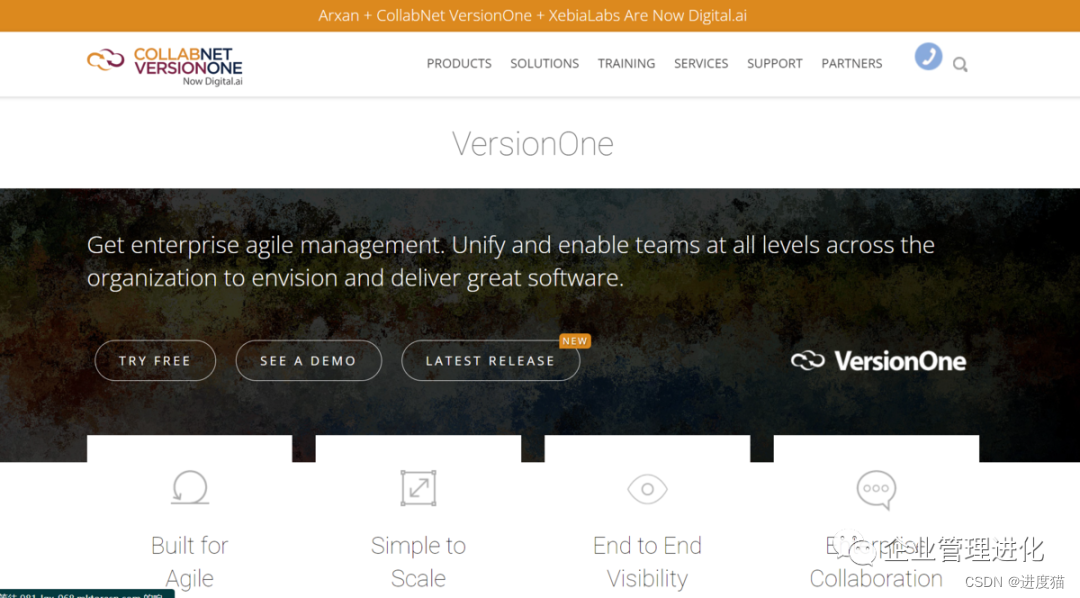Click the End to End Visibility heading
This screenshot has height=598, width=1080.
point(647,561)
